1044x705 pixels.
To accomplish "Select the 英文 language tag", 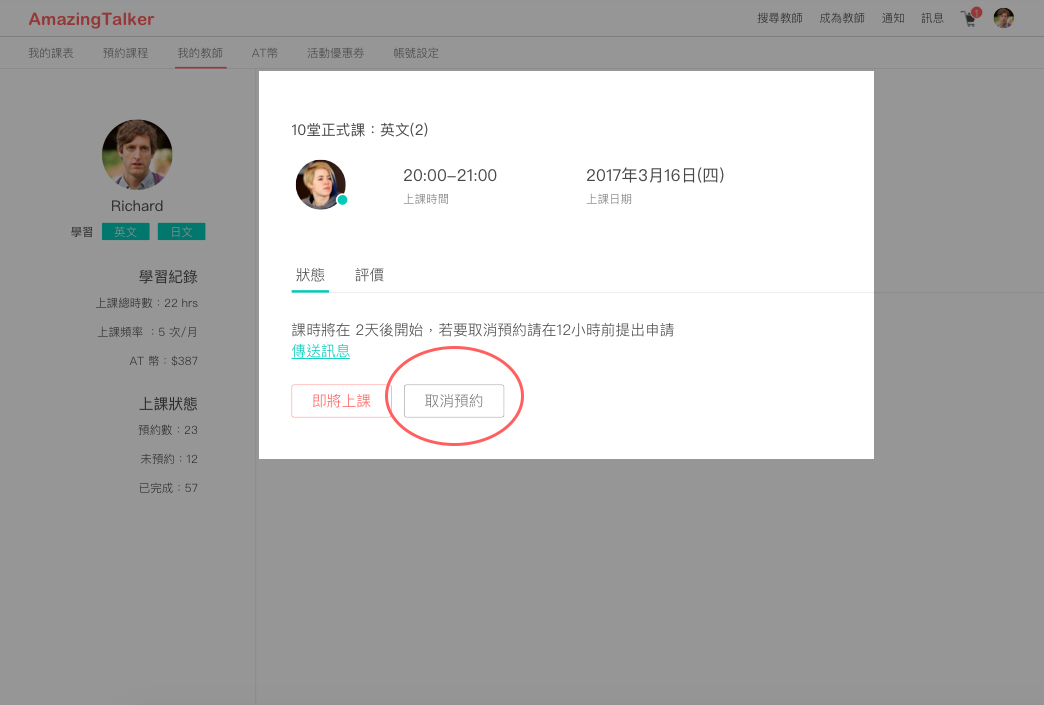I will tap(125, 232).
